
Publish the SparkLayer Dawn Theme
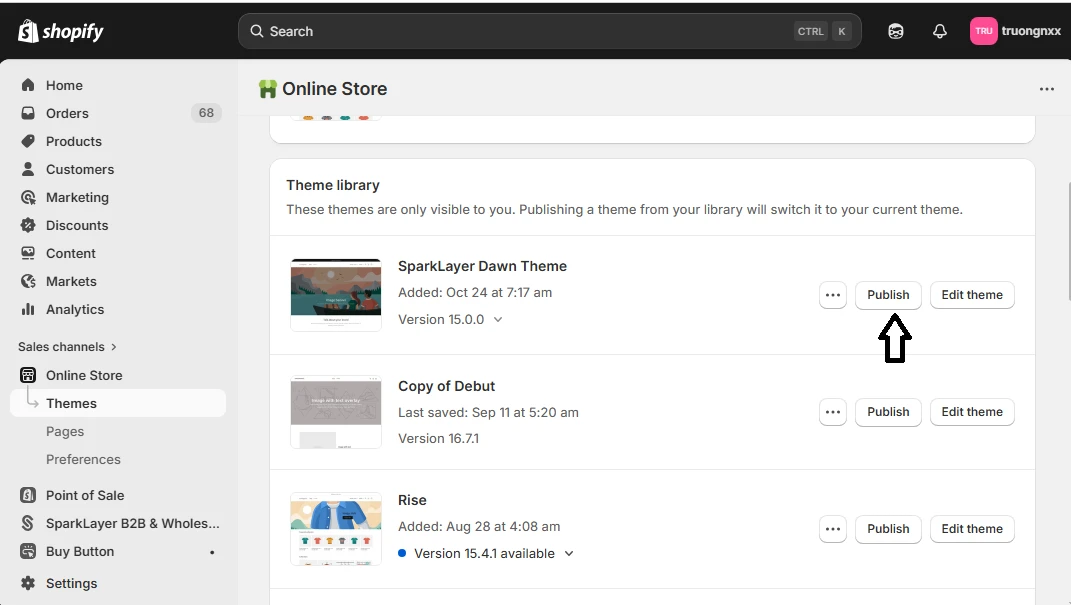coord(888,295)
